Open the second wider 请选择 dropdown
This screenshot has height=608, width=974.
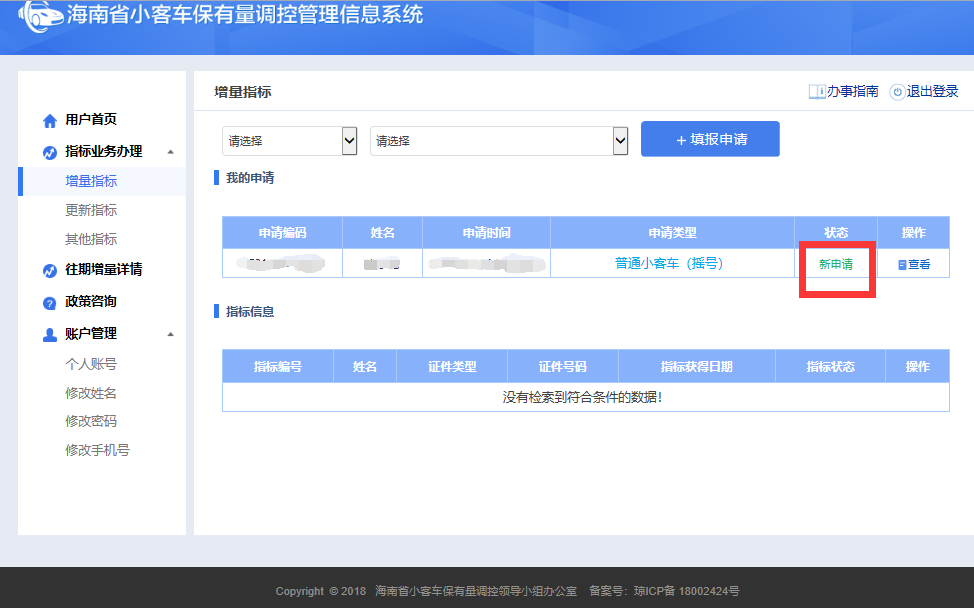coord(498,141)
